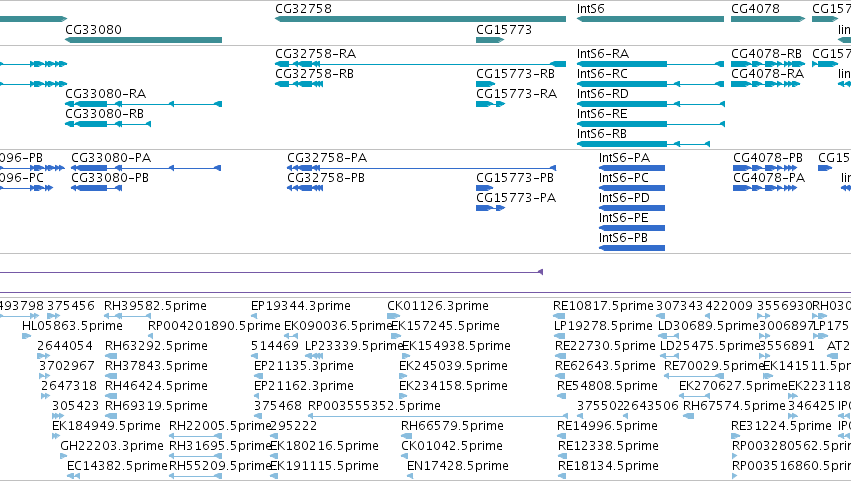Select the IntS6 gene span bar

coord(650,19)
